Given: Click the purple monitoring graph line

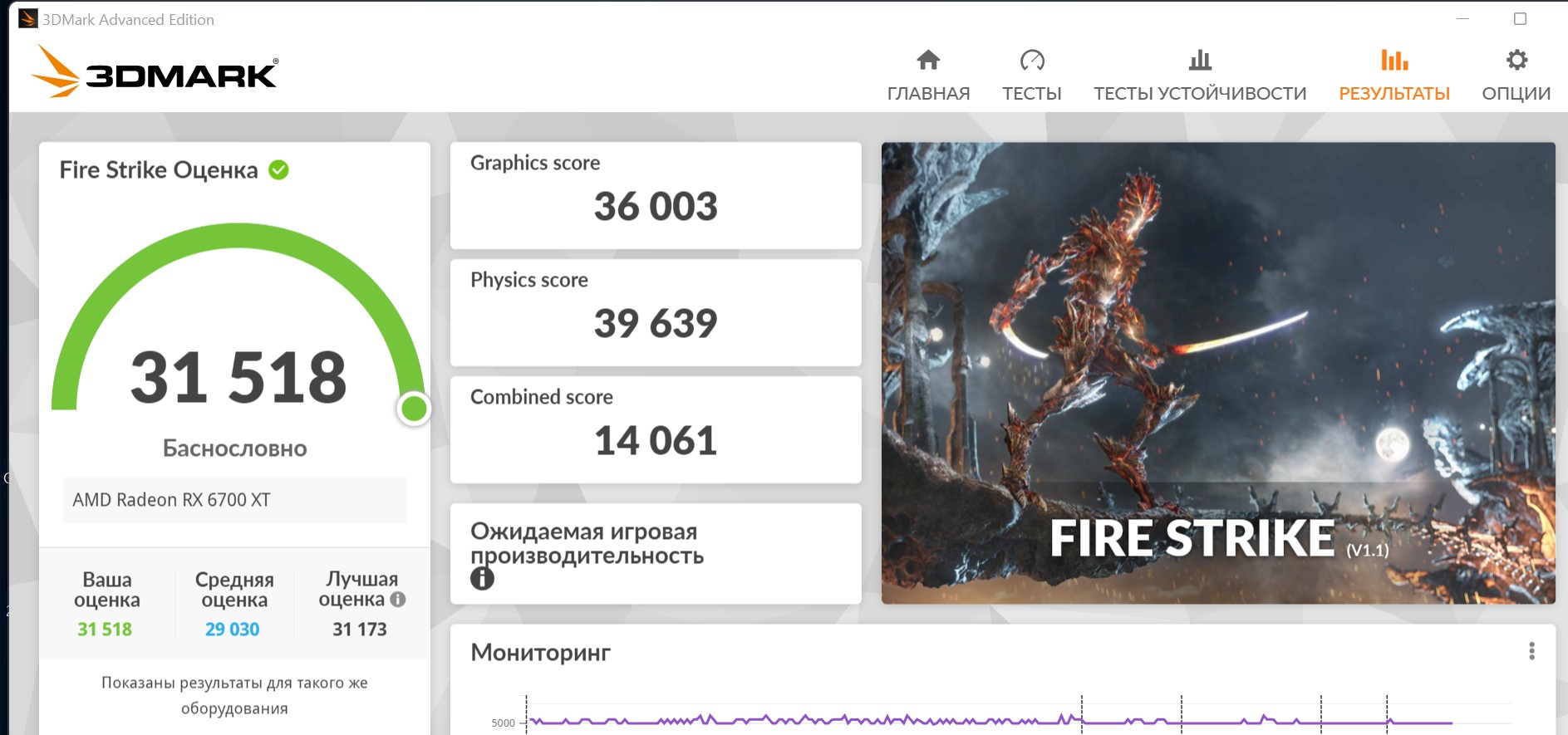Looking at the screenshot, I should [x=991, y=720].
